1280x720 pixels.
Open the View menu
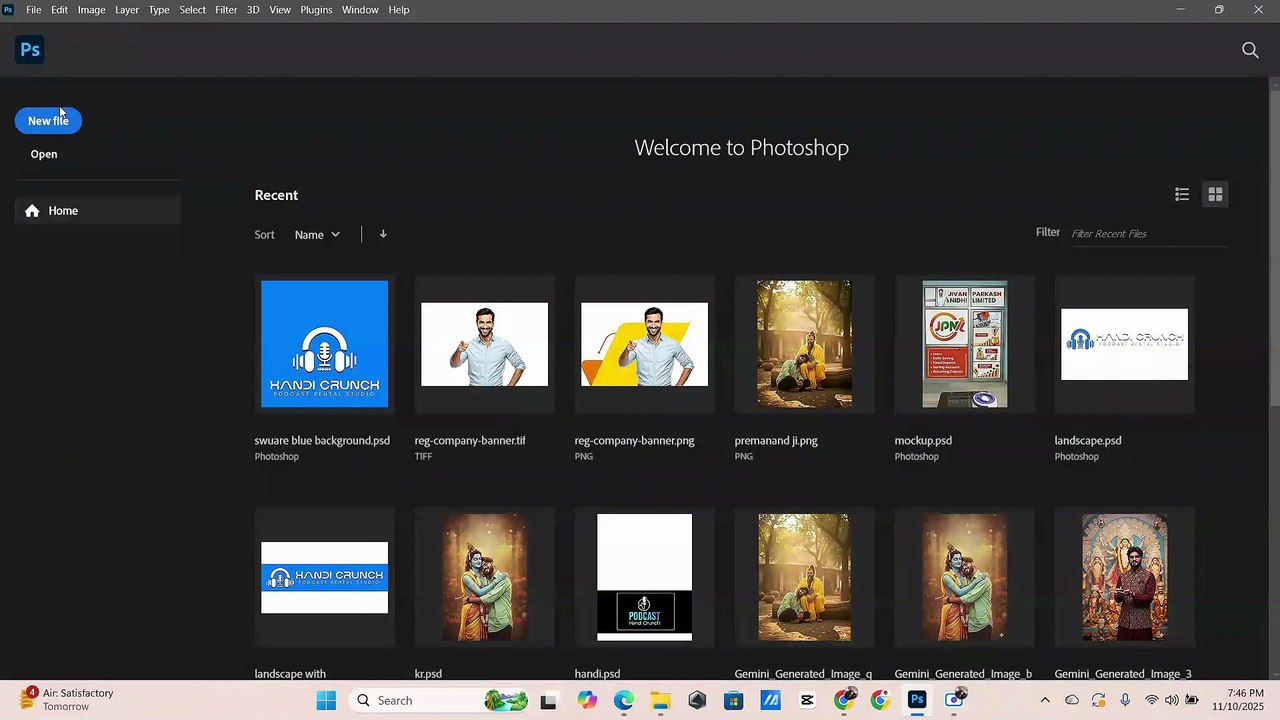click(x=280, y=9)
